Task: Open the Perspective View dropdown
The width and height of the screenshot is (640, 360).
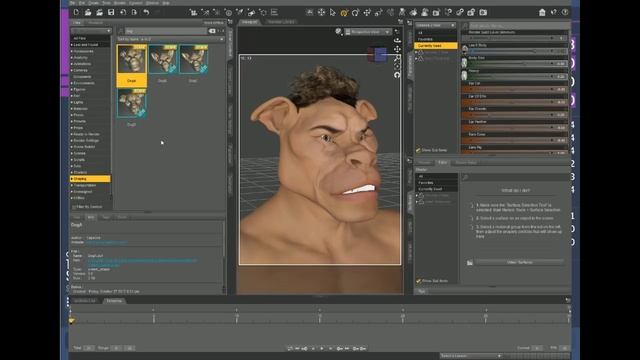Action: pyautogui.click(x=368, y=31)
